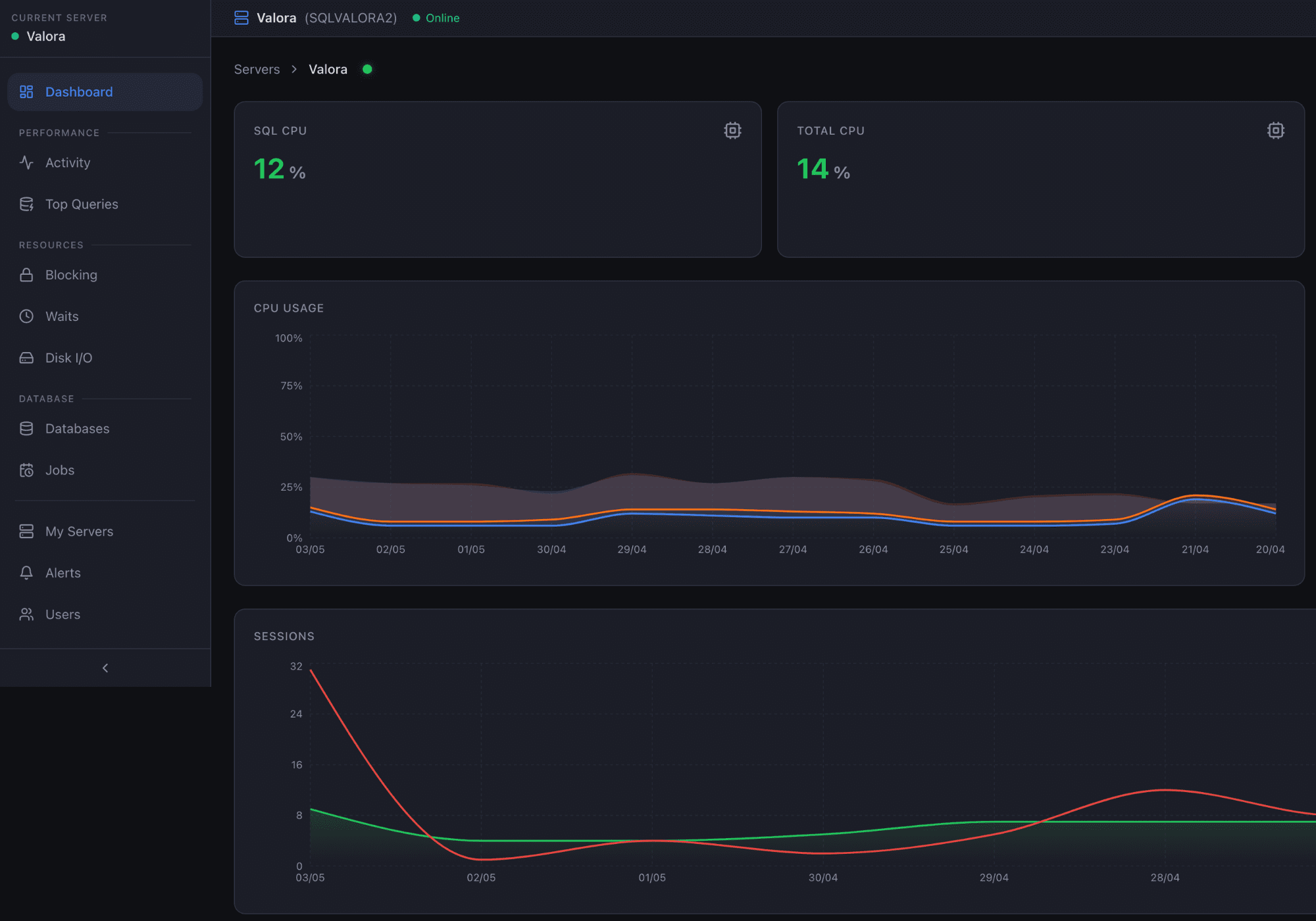Click the SQL CPU chip icon
Image resolution: width=1316 pixels, height=921 pixels.
[x=732, y=130]
